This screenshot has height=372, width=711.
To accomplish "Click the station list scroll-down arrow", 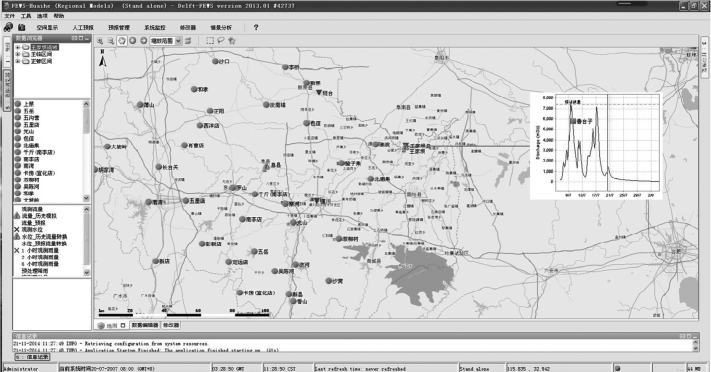I will point(87,198).
